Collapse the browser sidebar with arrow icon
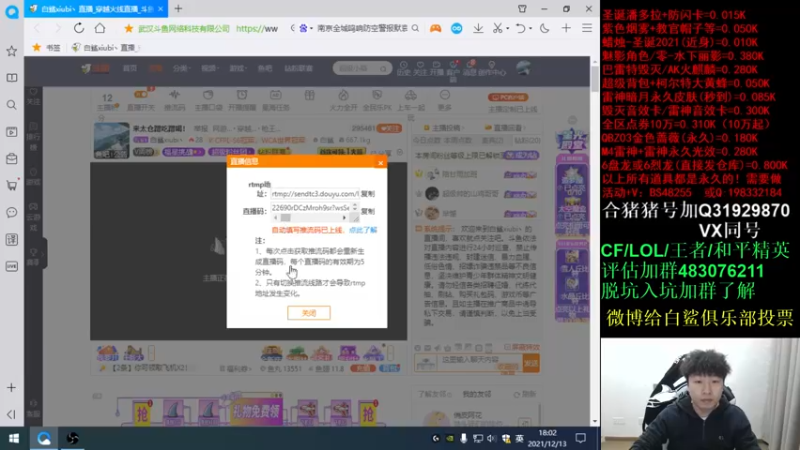This screenshot has width=800, height=450. pyautogui.click(x=11, y=414)
